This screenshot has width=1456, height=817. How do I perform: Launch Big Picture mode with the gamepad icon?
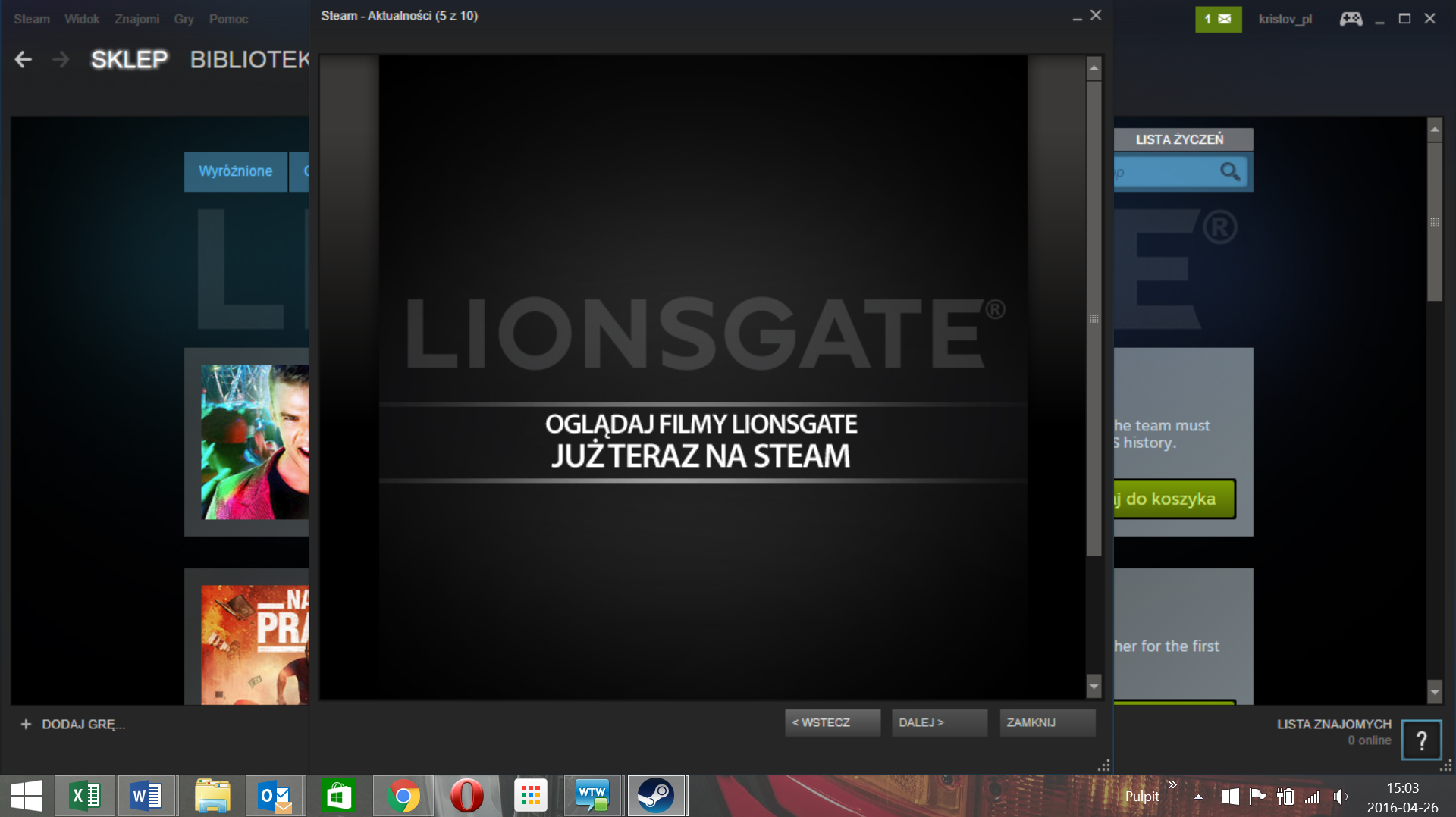coord(1351,19)
